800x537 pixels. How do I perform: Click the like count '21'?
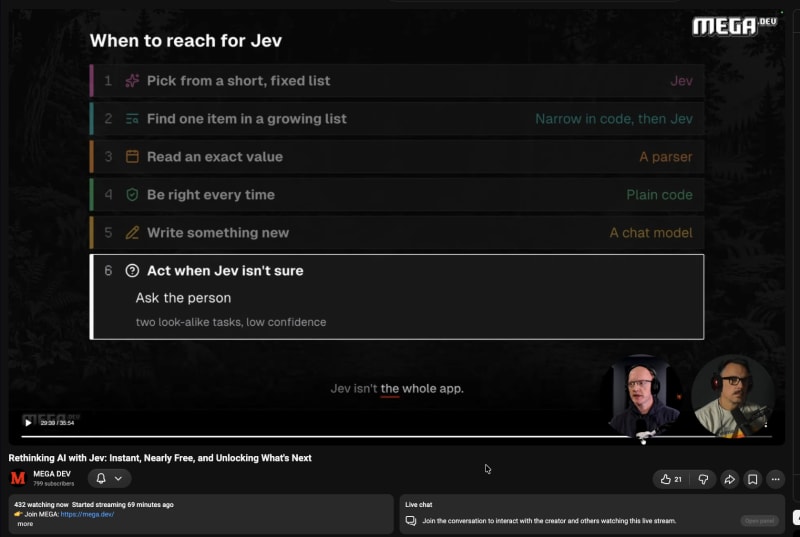(x=678, y=479)
